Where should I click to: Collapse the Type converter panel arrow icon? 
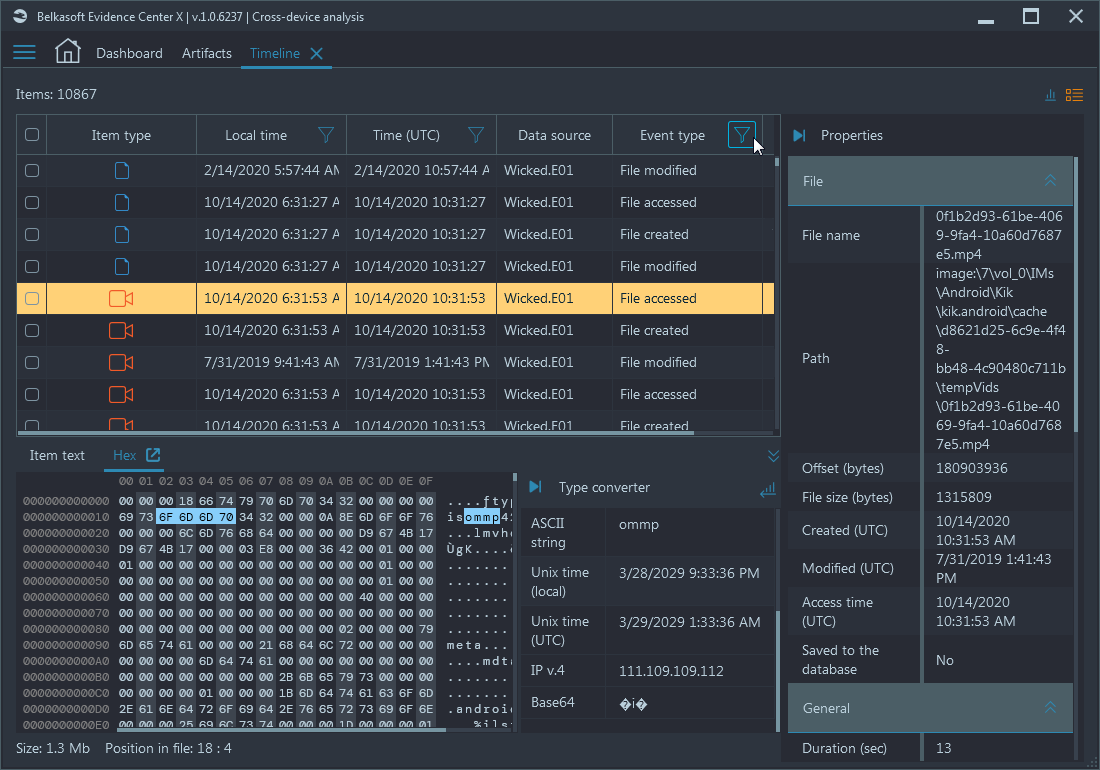(x=535, y=487)
